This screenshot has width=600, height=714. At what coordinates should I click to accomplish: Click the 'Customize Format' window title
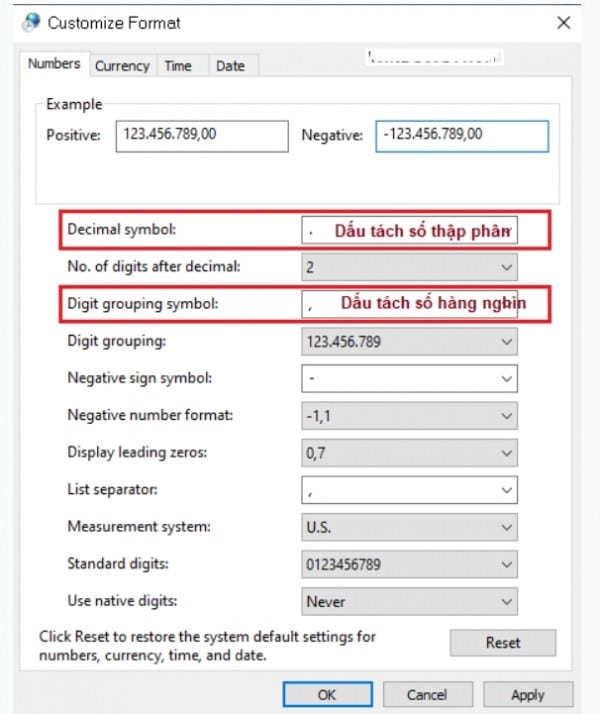click(114, 23)
